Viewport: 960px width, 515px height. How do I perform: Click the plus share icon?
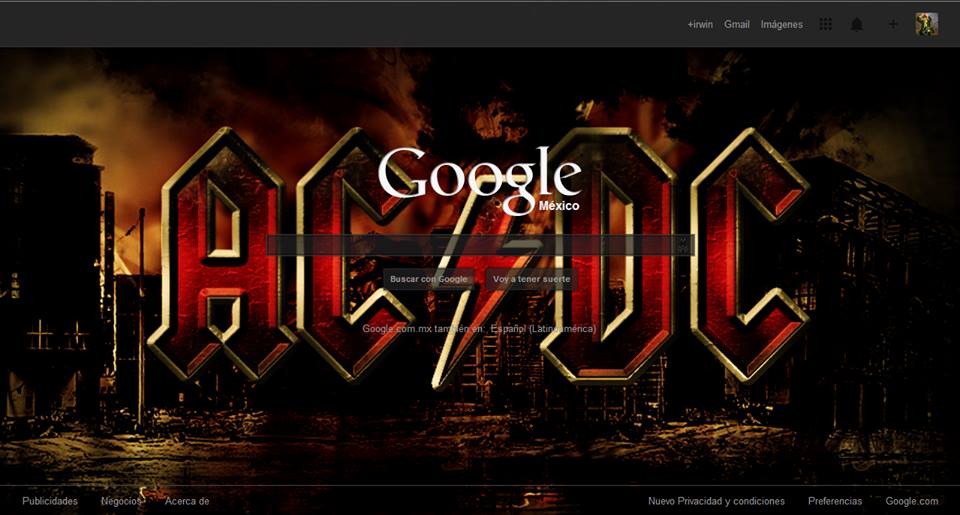coord(893,24)
